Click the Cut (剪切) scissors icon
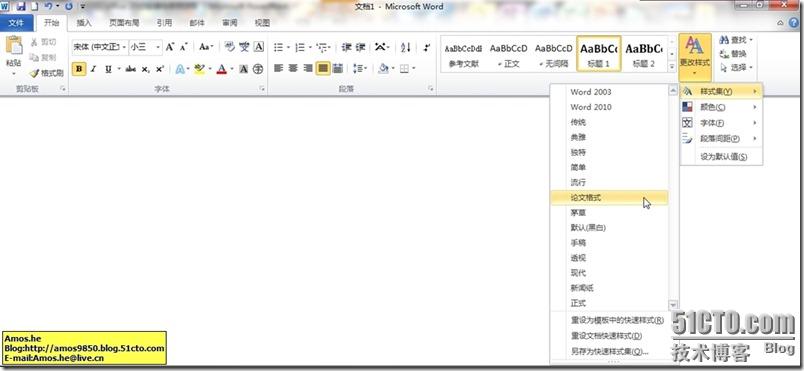This screenshot has height=371, width=804. (x=34, y=42)
